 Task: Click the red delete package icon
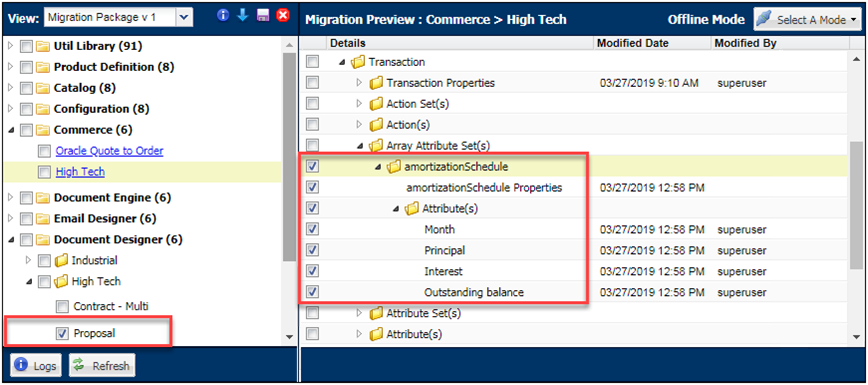point(283,16)
